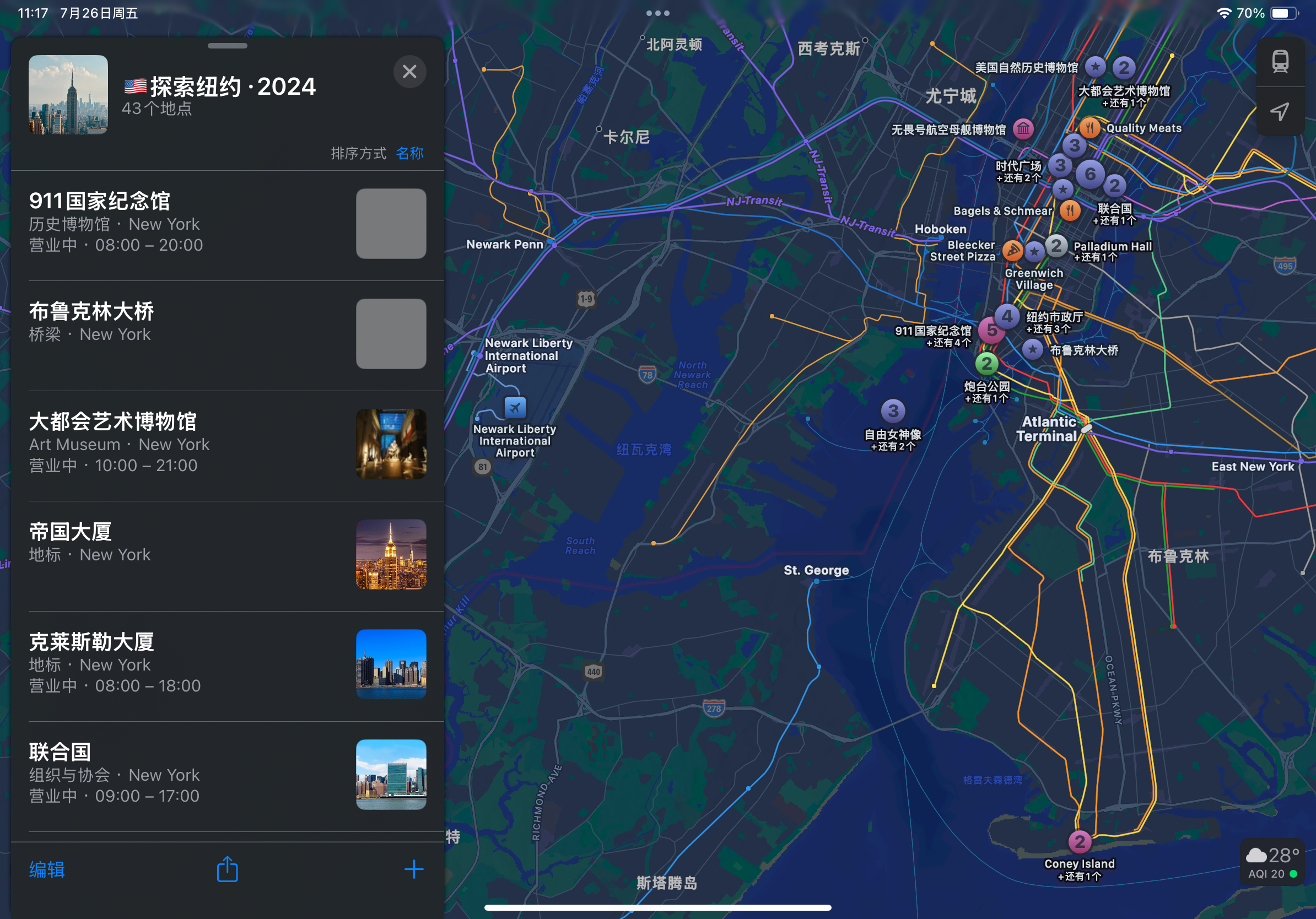Check the battery status indicator
1316x919 pixels.
pyautogui.click(x=1285, y=13)
